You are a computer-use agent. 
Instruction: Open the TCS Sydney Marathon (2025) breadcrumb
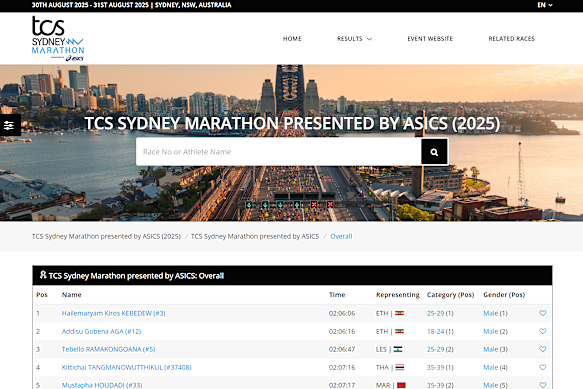(x=106, y=237)
